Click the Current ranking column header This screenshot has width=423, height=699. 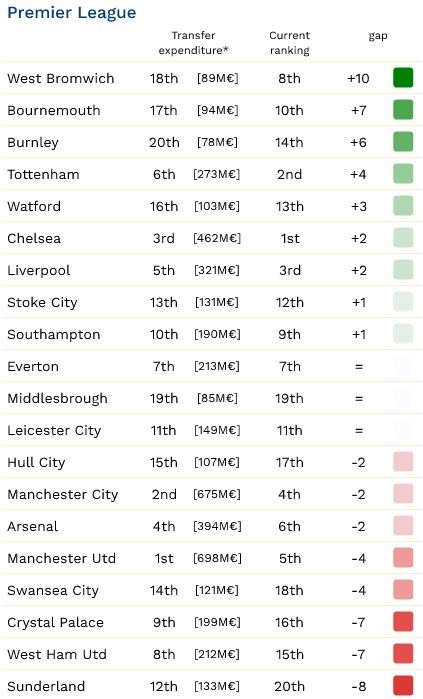289,43
